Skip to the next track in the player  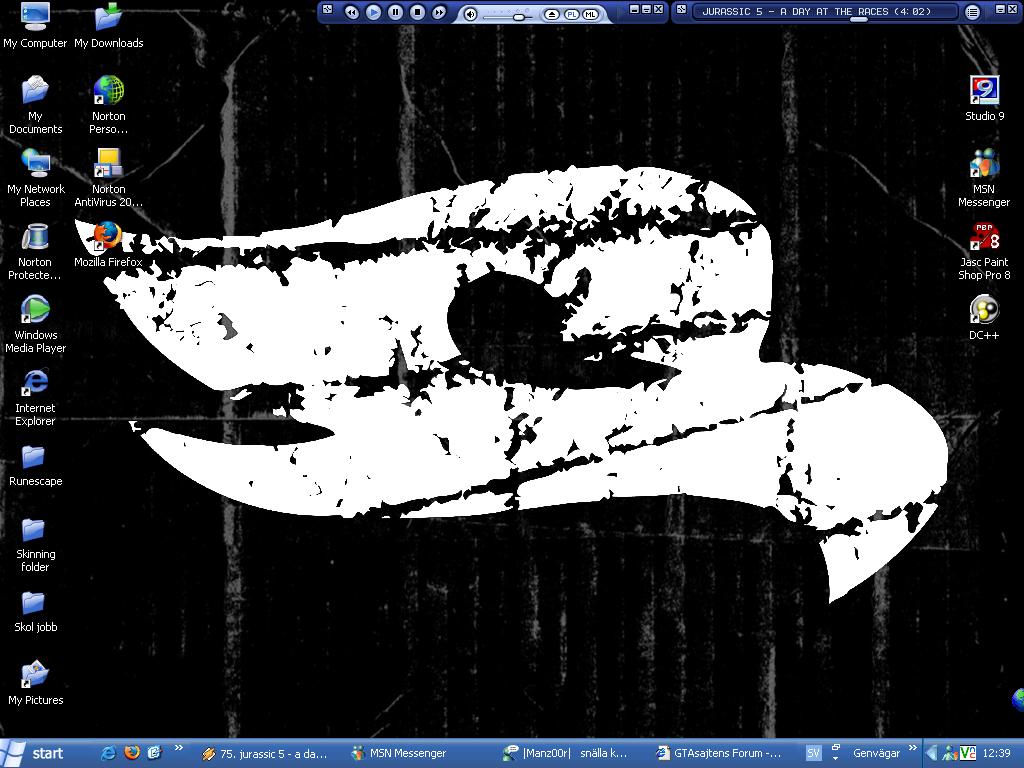(x=440, y=12)
